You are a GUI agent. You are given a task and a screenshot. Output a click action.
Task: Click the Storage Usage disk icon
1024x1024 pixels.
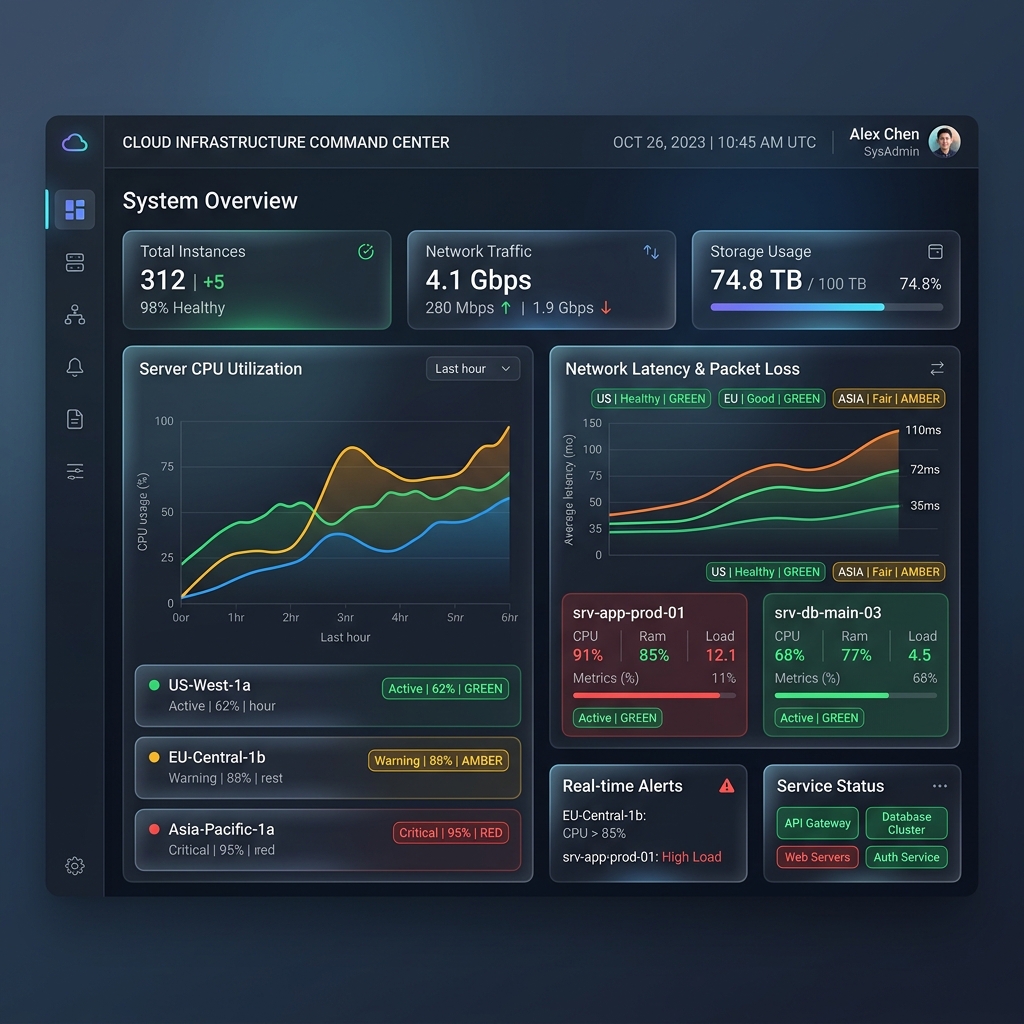tap(935, 252)
